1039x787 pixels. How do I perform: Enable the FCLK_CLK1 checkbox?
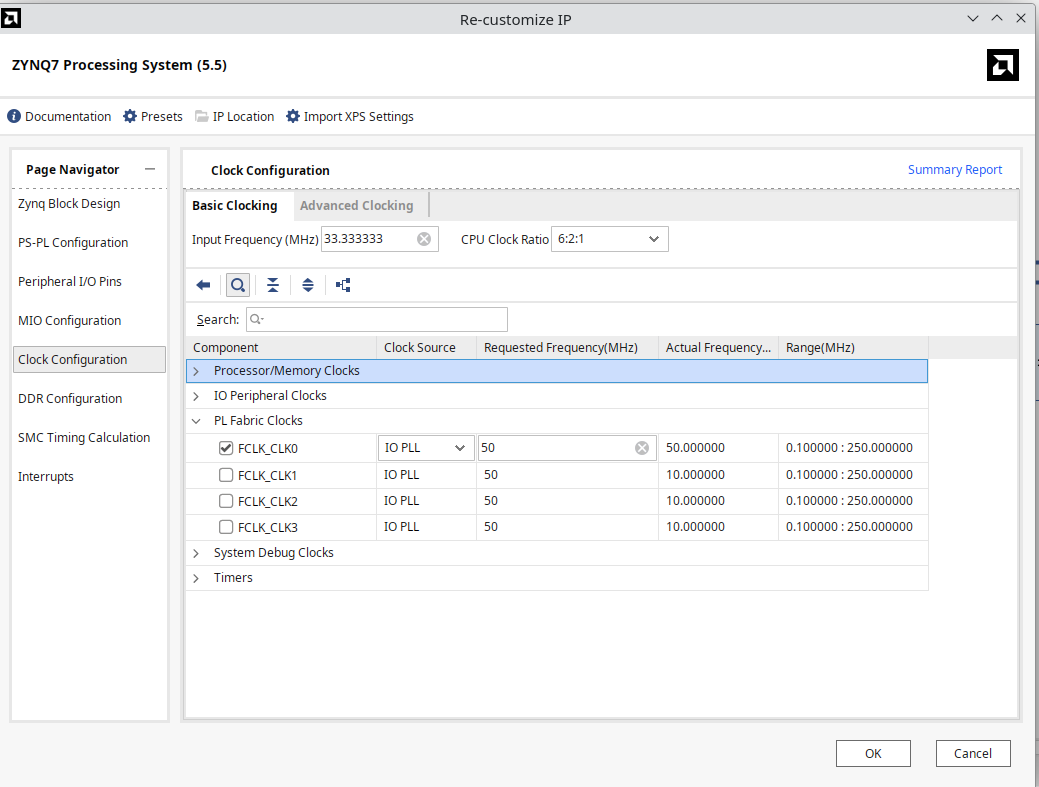pos(226,475)
